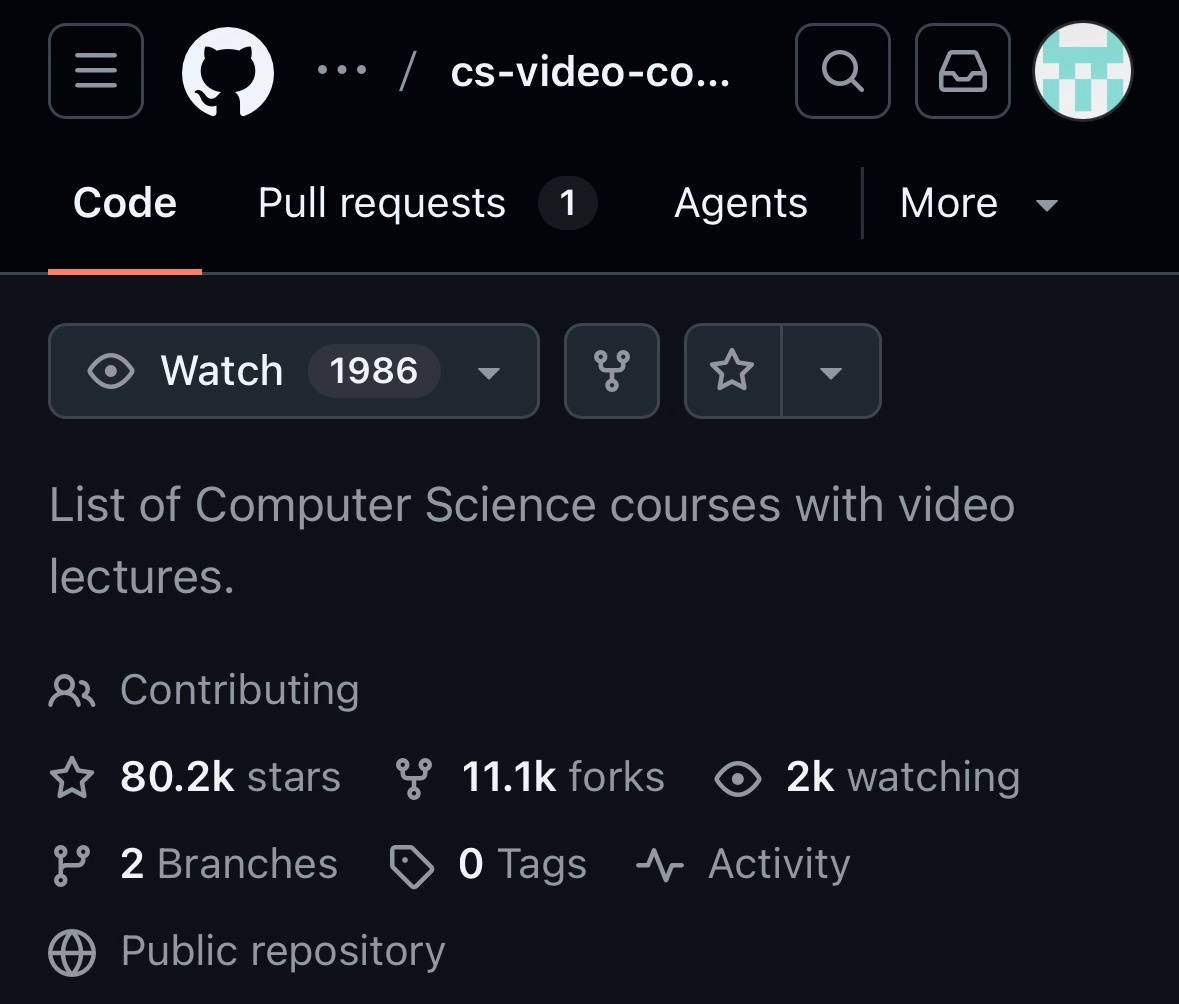Fork this repository with fork icon
Screen dimensions: 1179x1004
(x=611, y=371)
